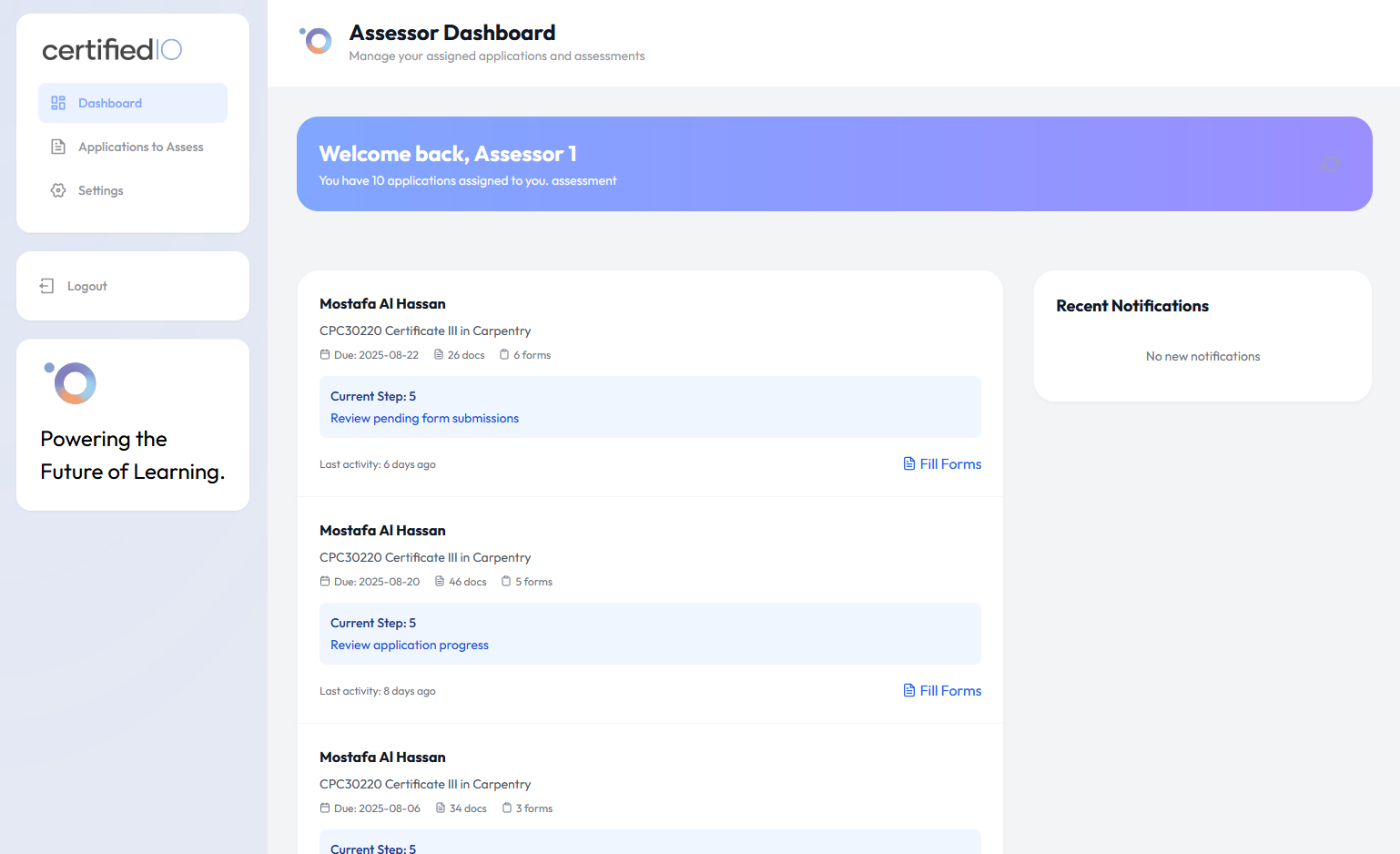
Task: Click the ring logo above Powering the Future
Action: [x=71, y=382]
